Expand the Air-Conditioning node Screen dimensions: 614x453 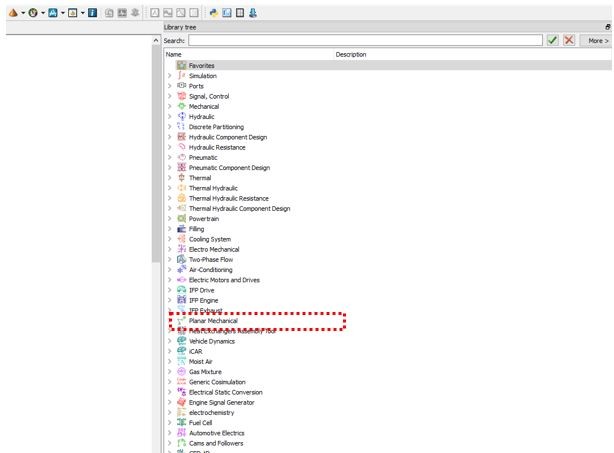click(170, 270)
